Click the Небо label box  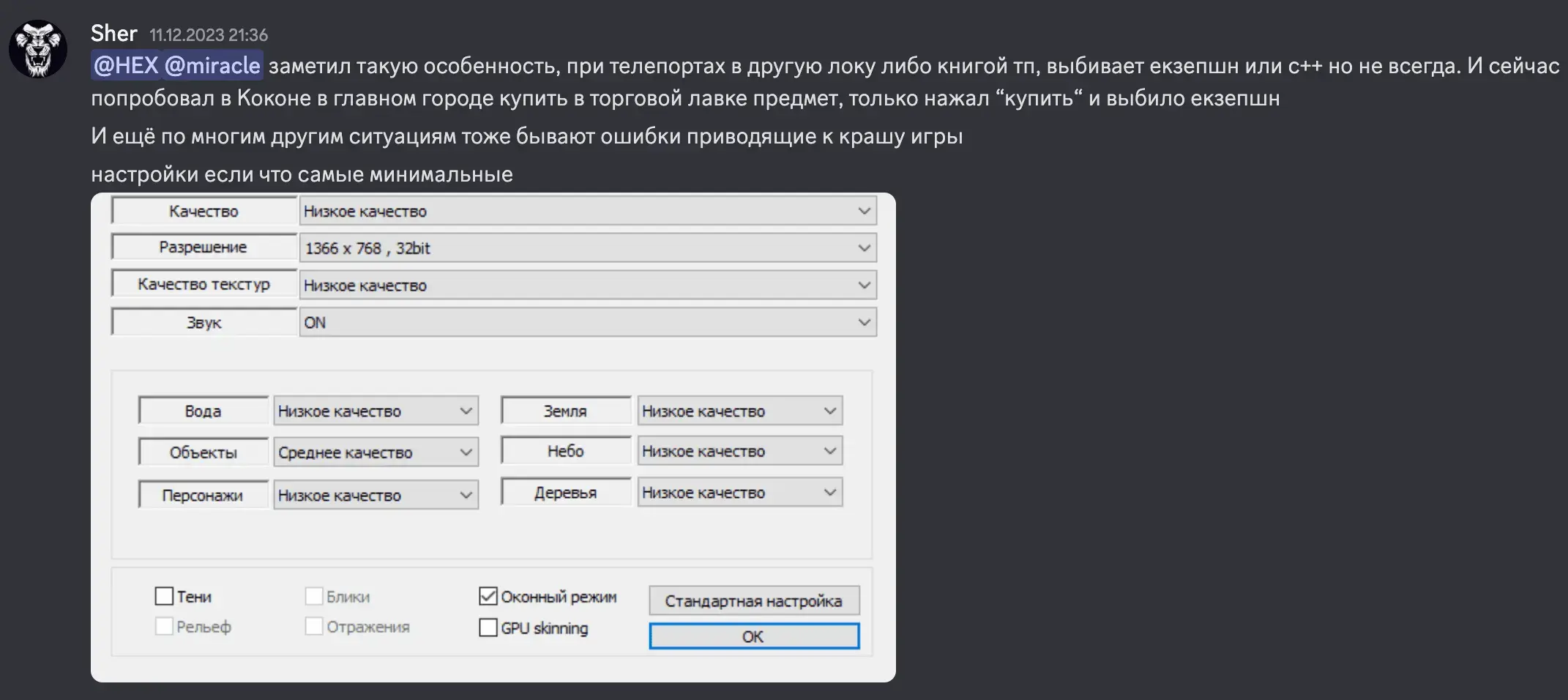566,451
